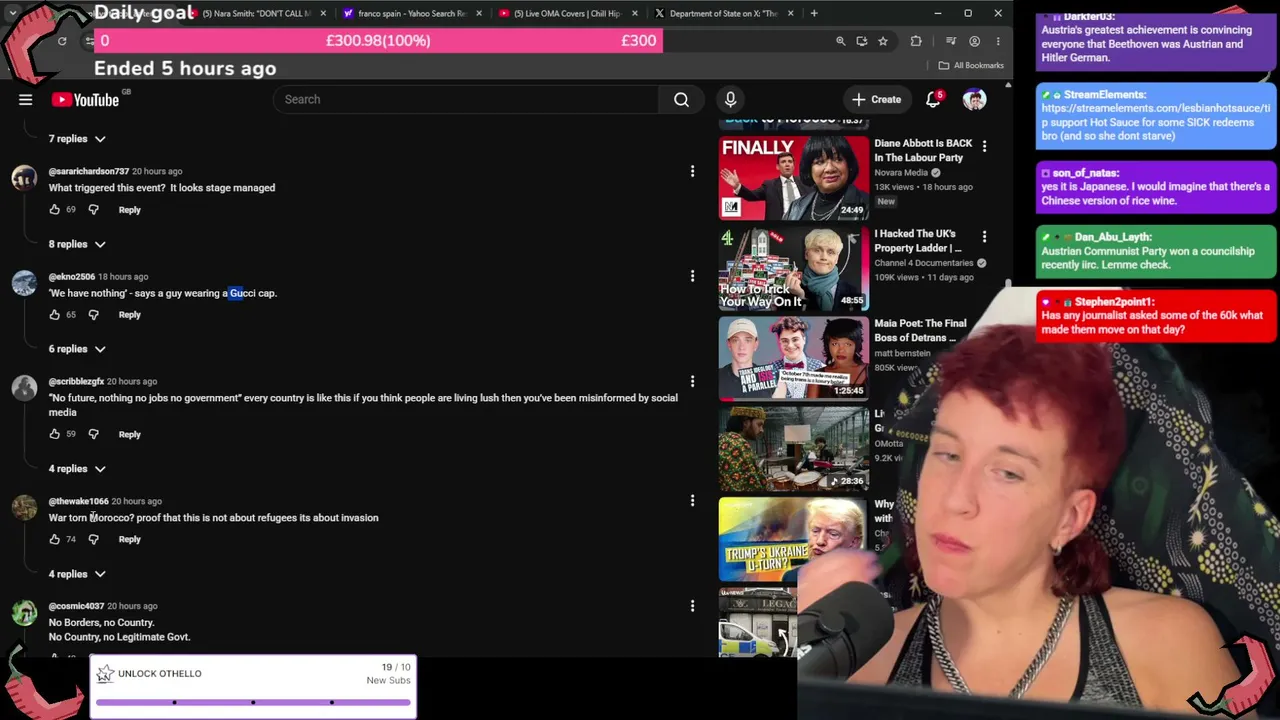View @scribblegfx profile avatar
The width and height of the screenshot is (1280, 720).
pos(24,388)
